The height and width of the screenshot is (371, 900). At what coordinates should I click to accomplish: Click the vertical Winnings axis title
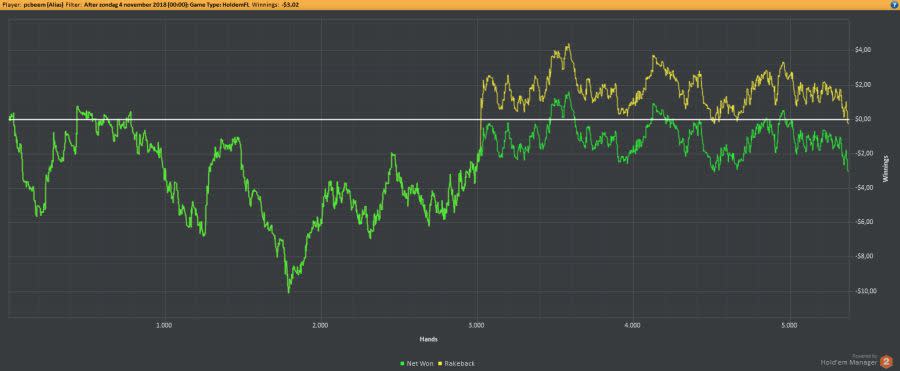886,169
